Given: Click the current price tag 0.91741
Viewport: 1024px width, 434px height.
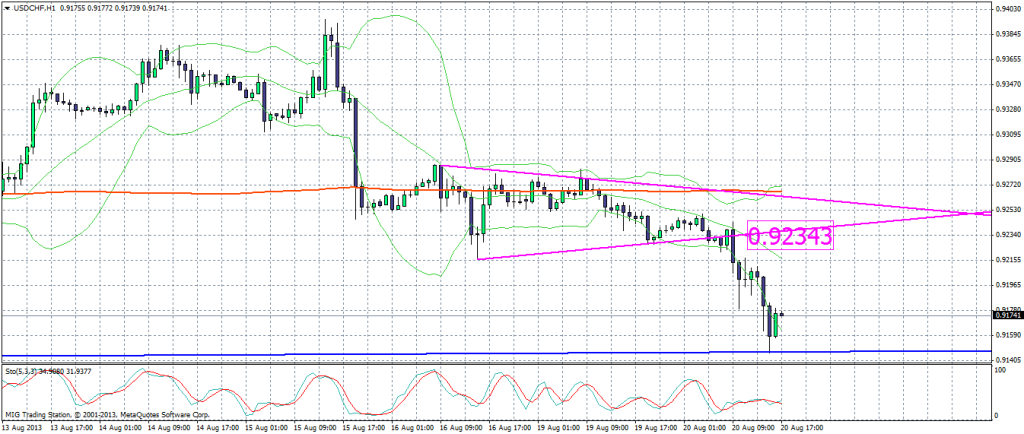Looking at the screenshot, I should 1008,315.
